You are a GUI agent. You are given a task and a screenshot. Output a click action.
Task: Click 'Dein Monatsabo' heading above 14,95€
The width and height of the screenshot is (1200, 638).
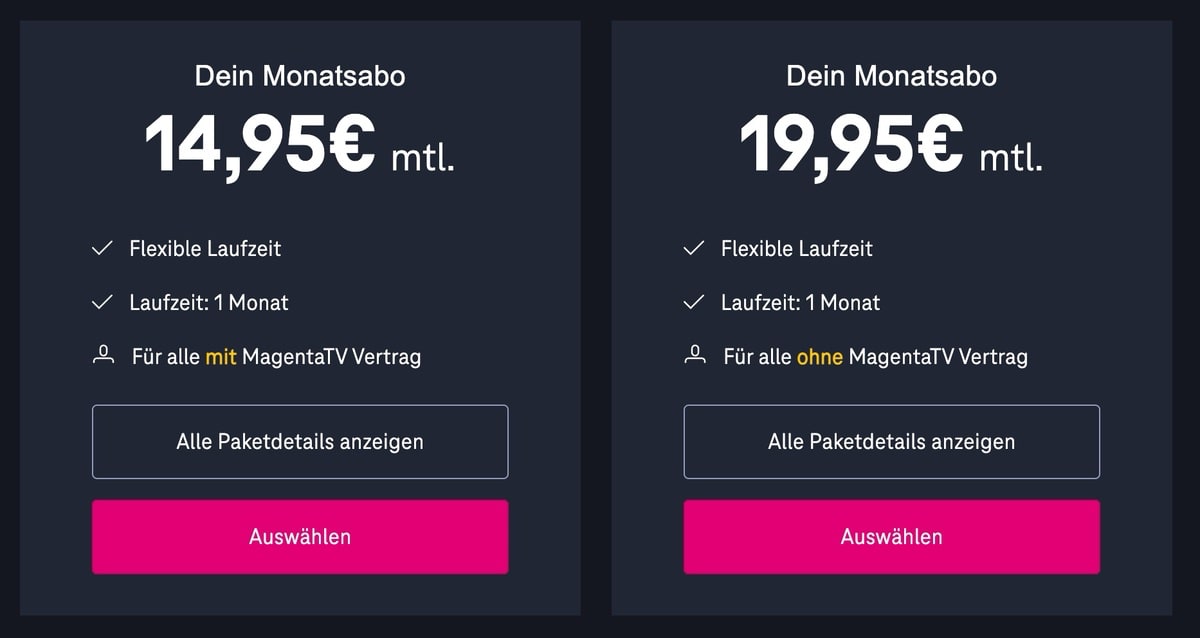point(300,76)
